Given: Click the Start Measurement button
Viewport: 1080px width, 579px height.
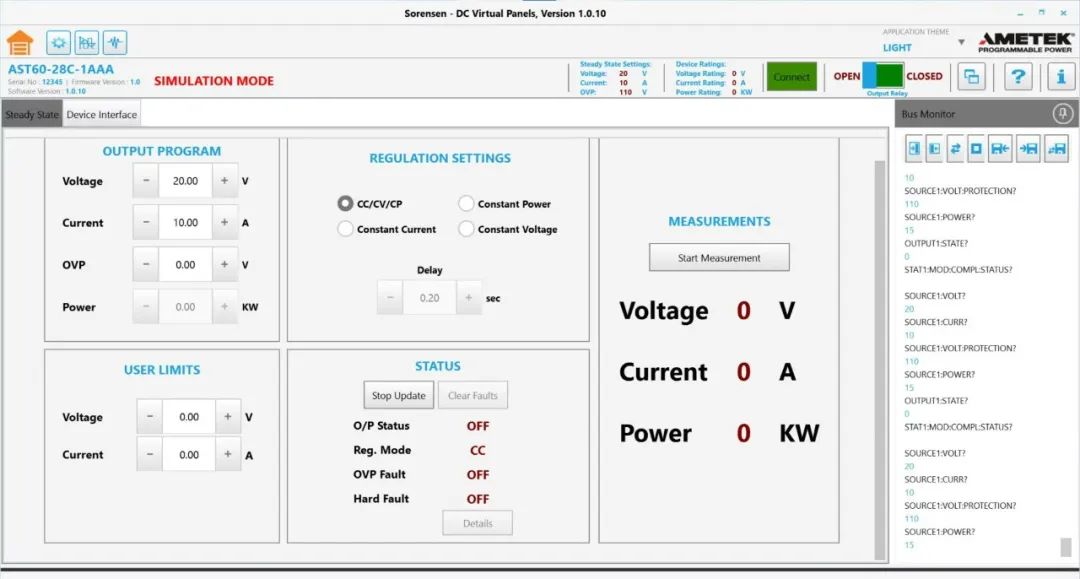Looking at the screenshot, I should [x=719, y=258].
